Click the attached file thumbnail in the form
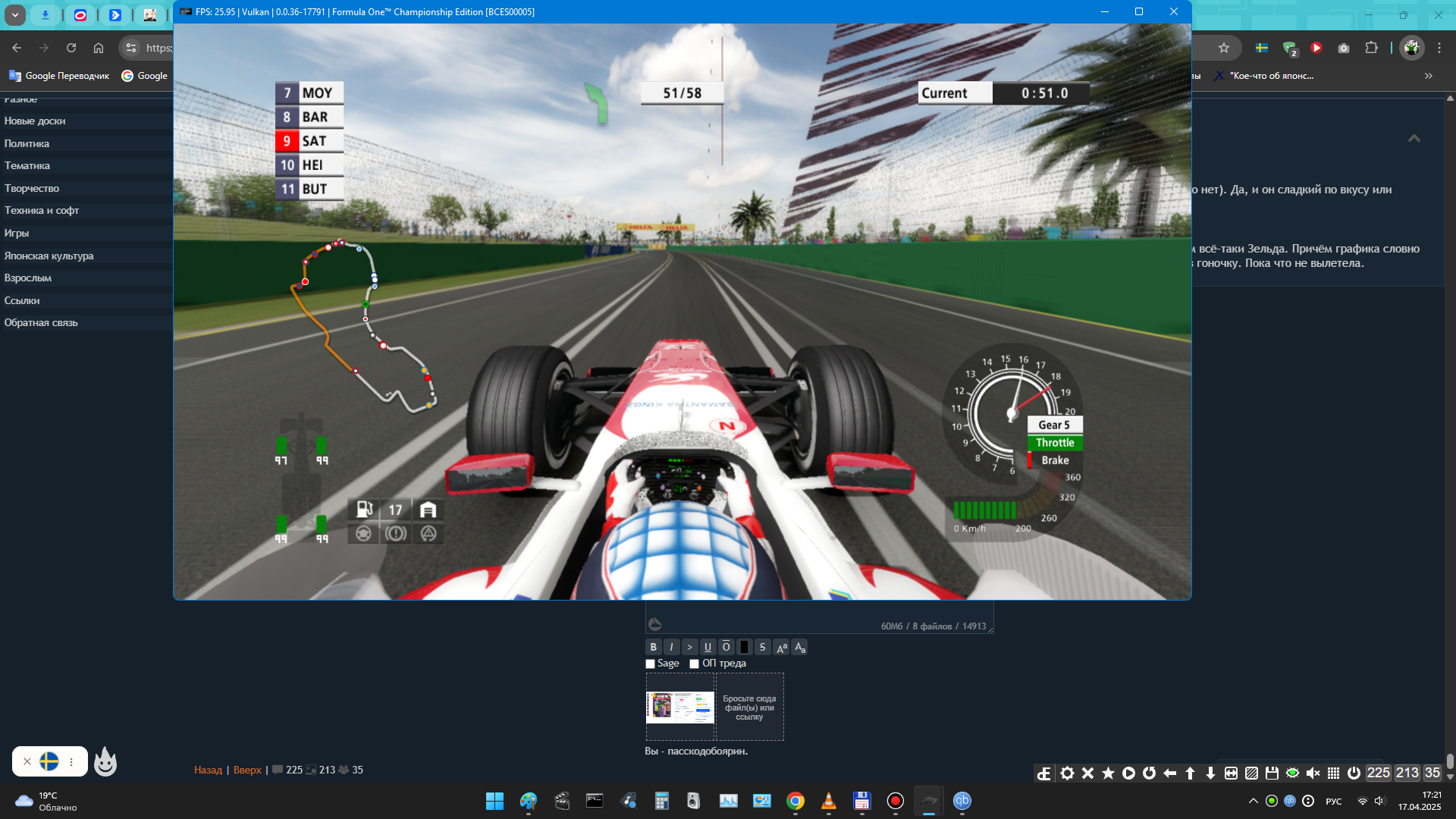 point(680,707)
